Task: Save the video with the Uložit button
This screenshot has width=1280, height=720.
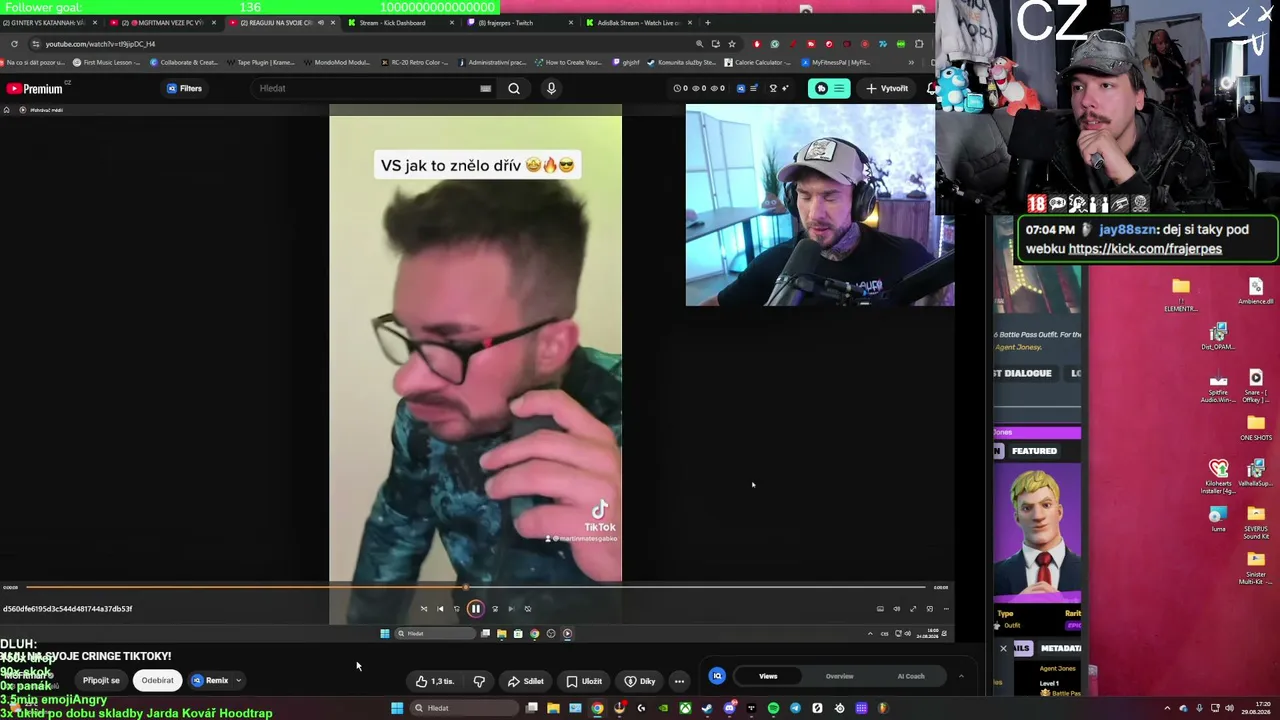Action: (584, 681)
